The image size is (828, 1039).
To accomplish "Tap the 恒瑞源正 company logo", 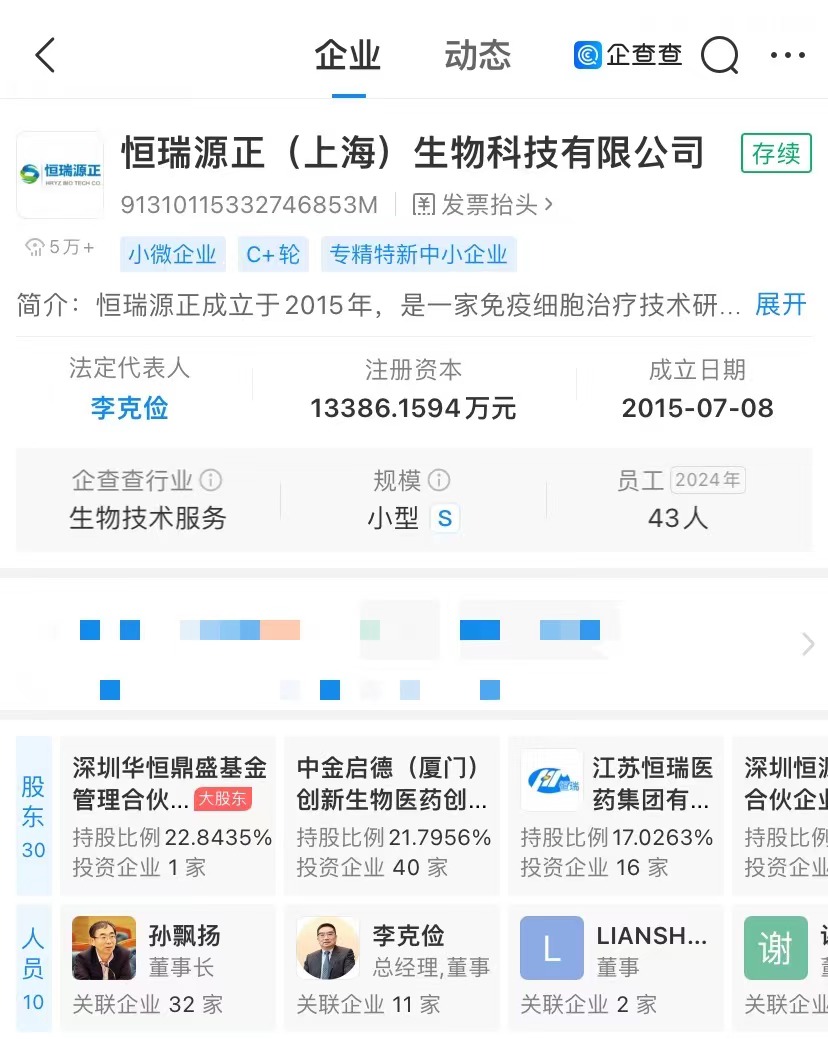I will click(60, 175).
